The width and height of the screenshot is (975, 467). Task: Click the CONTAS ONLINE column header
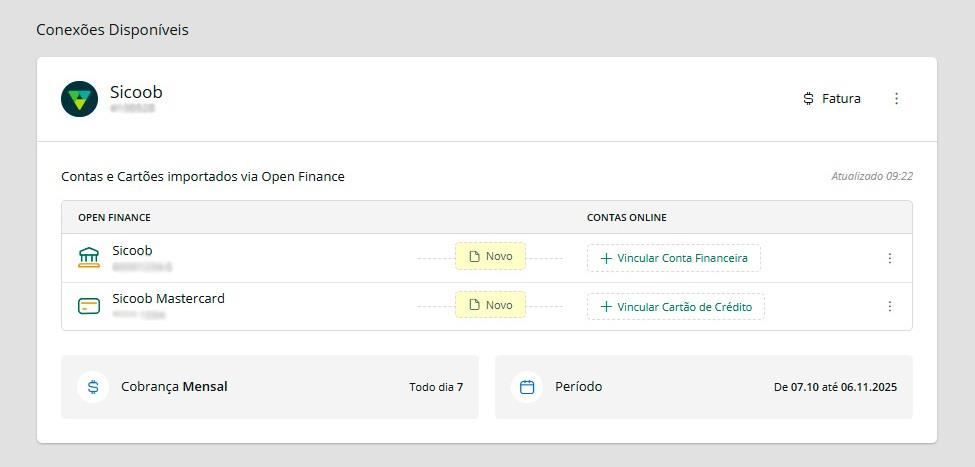tap(627, 218)
